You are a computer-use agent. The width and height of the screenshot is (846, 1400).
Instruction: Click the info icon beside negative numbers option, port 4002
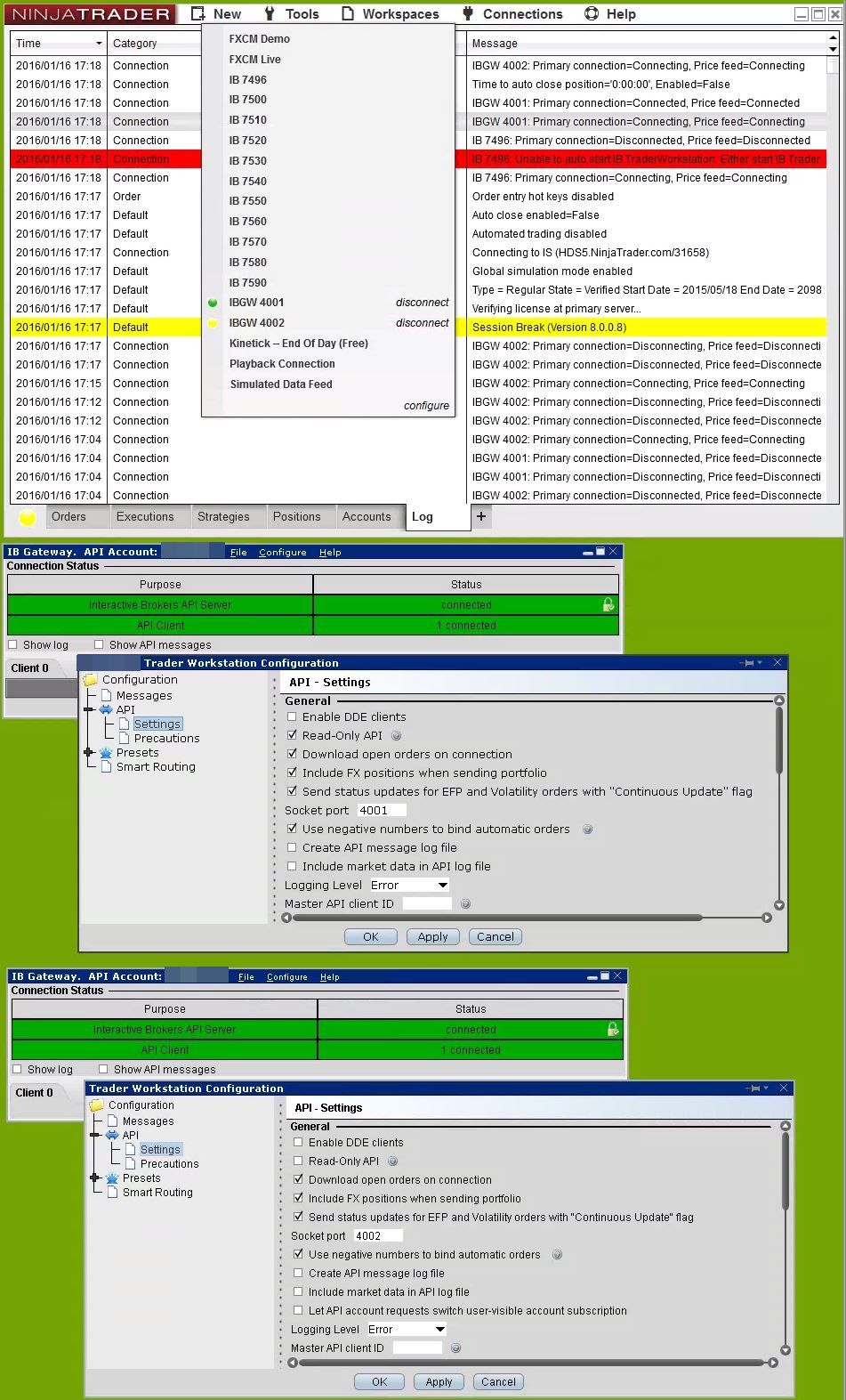[x=558, y=1255]
